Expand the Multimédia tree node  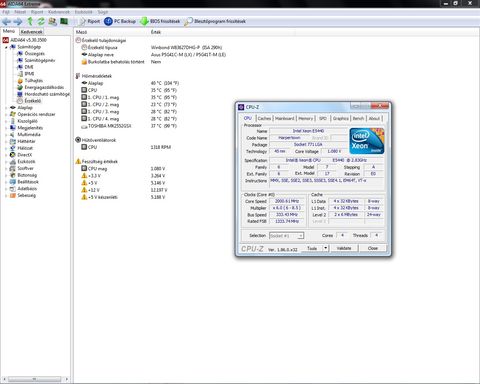click(x=6, y=135)
